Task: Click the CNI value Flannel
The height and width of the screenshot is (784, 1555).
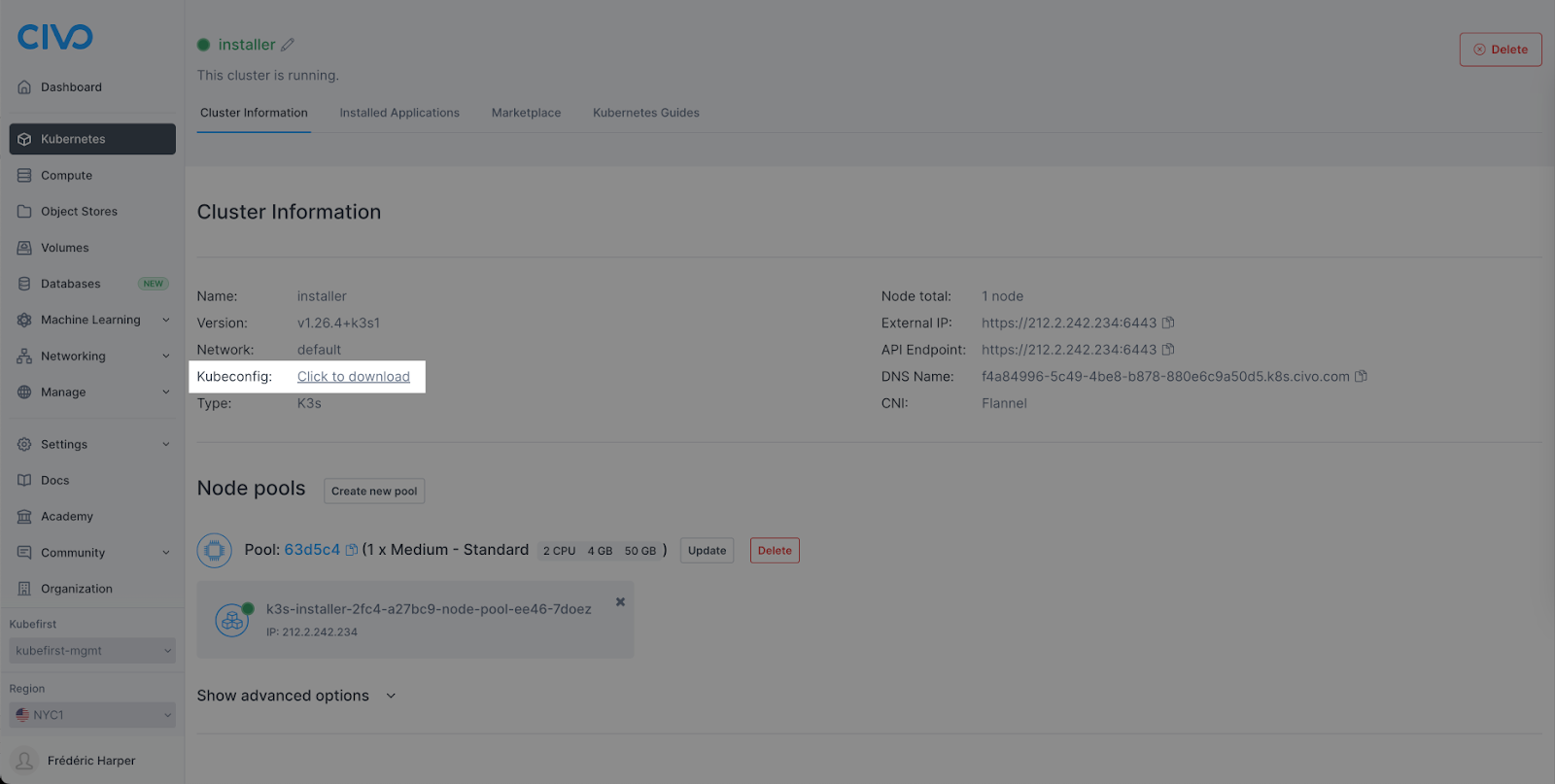Action: (x=1004, y=403)
